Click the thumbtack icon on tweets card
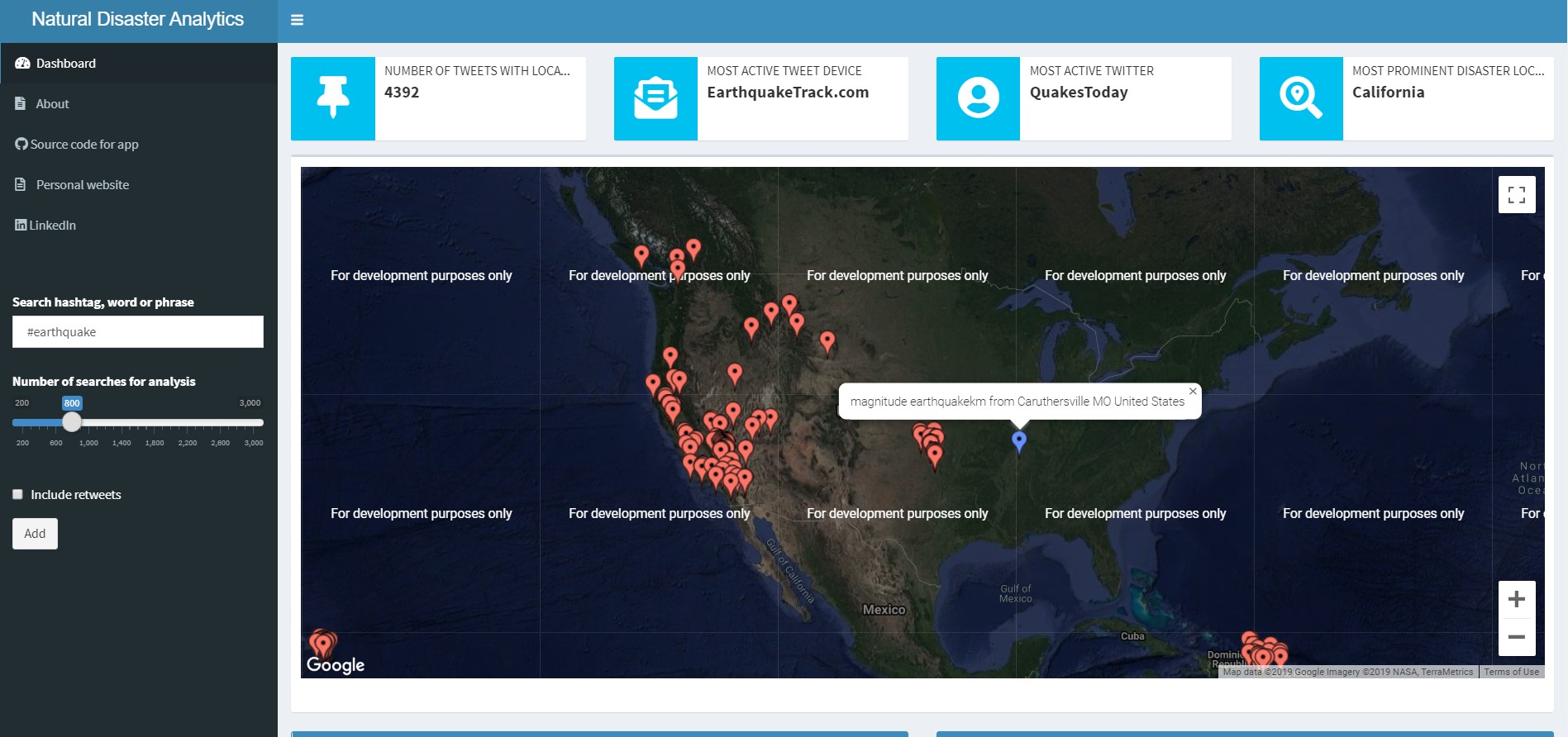1568x737 pixels. click(333, 98)
